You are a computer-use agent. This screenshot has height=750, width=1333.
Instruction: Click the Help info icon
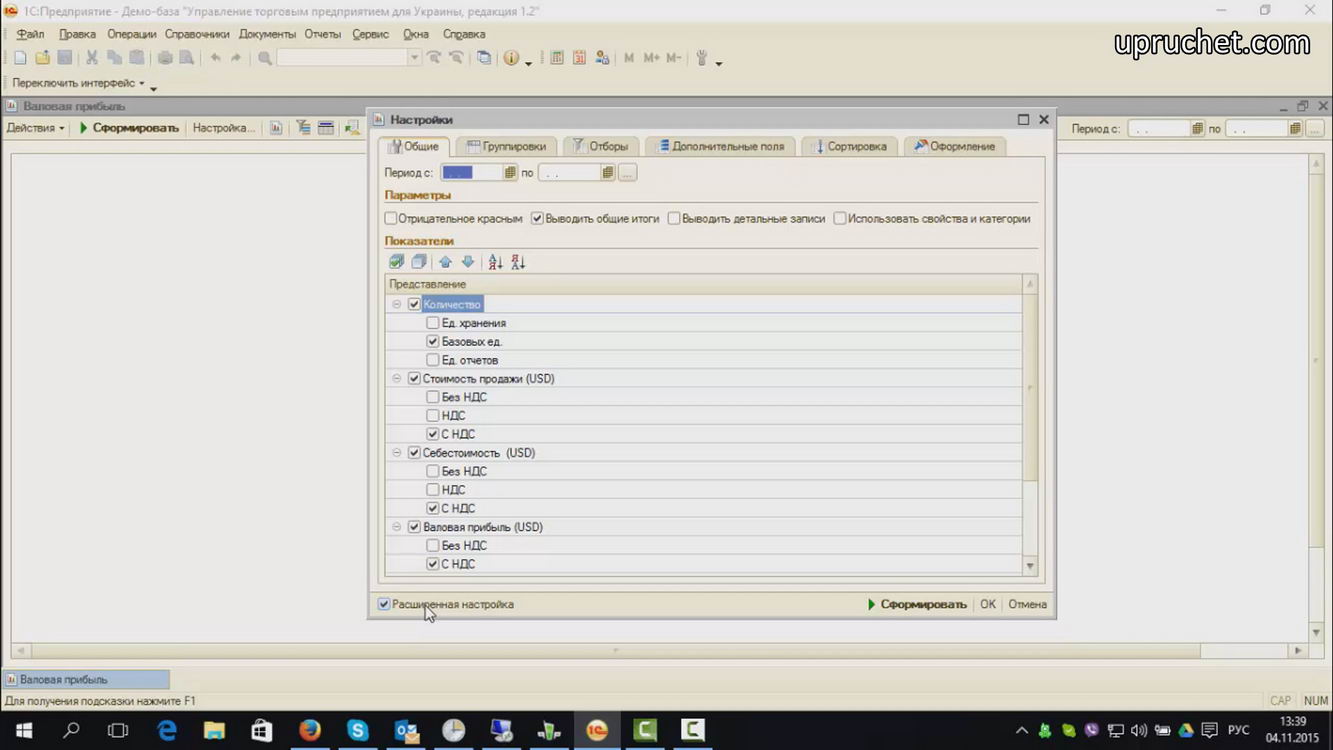(x=511, y=58)
